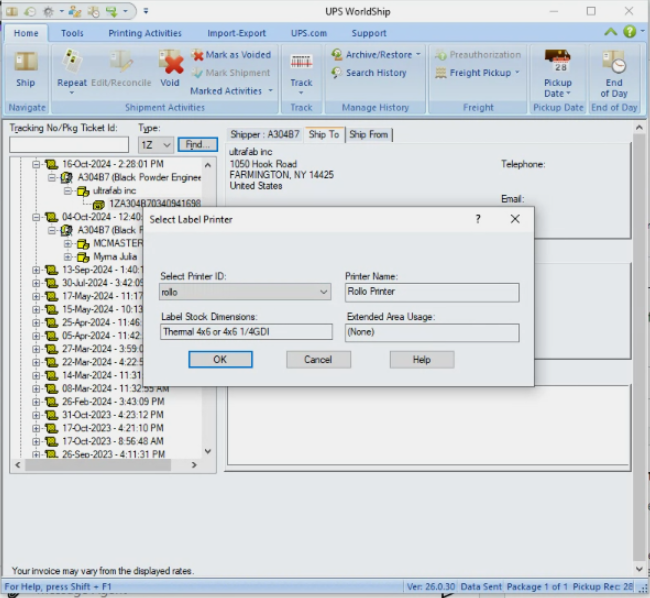
Task: Open the green help question icon
Action: click(x=629, y=31)
